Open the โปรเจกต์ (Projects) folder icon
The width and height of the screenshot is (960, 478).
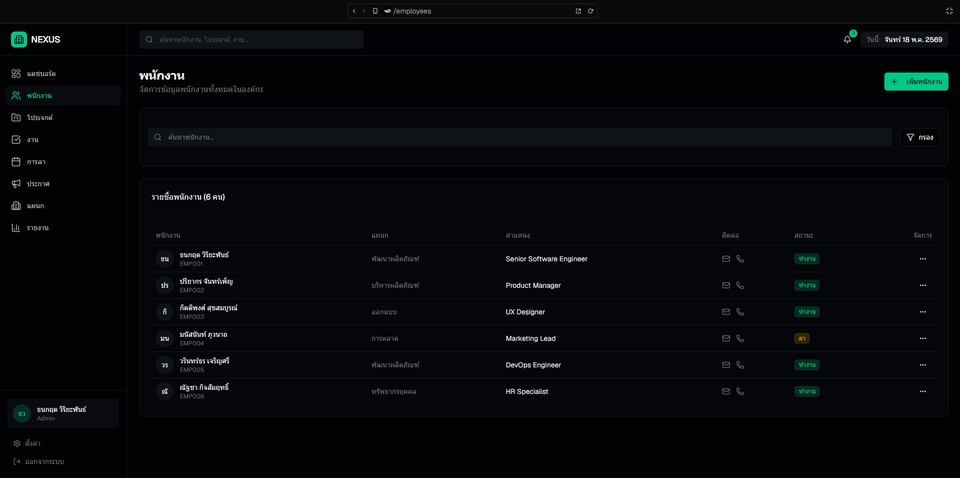pos(16,118)
